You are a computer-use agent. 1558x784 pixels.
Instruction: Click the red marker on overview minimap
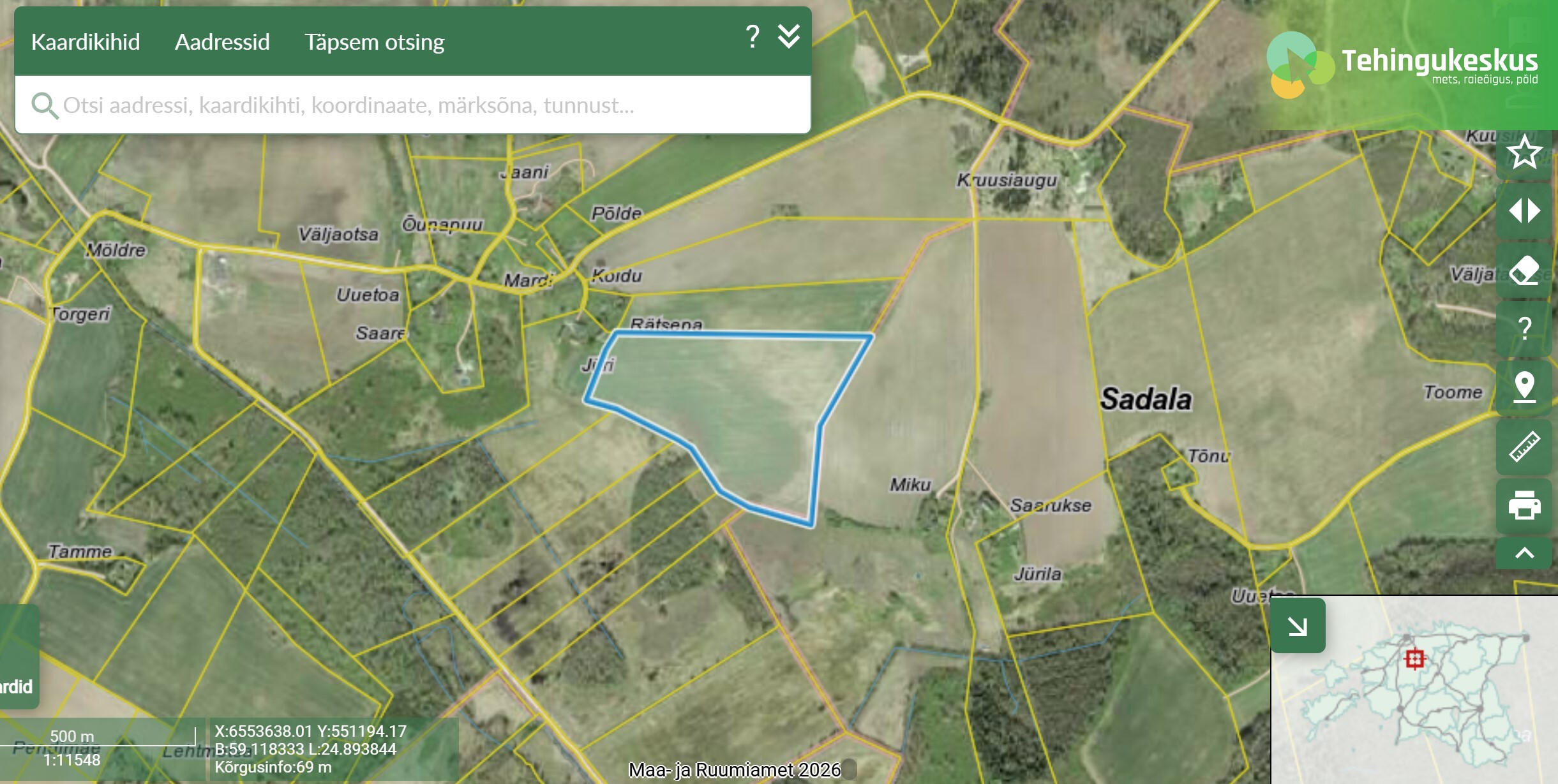coord(1415,658)
